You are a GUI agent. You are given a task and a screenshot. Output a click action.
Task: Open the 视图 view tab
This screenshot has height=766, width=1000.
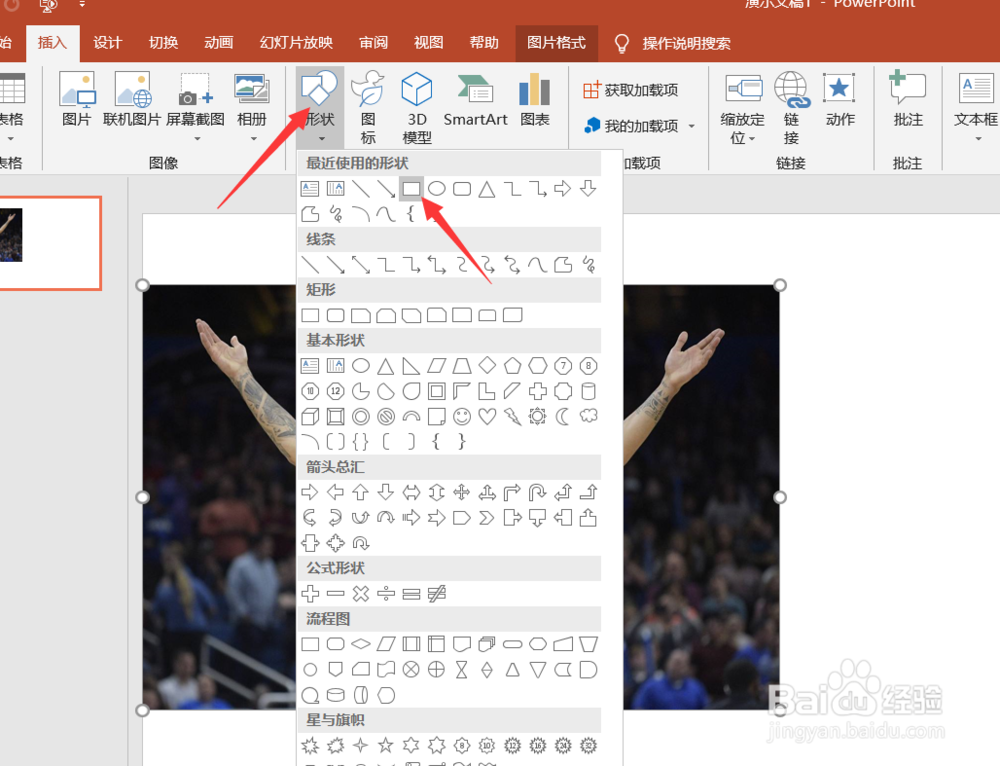[429, 43]
